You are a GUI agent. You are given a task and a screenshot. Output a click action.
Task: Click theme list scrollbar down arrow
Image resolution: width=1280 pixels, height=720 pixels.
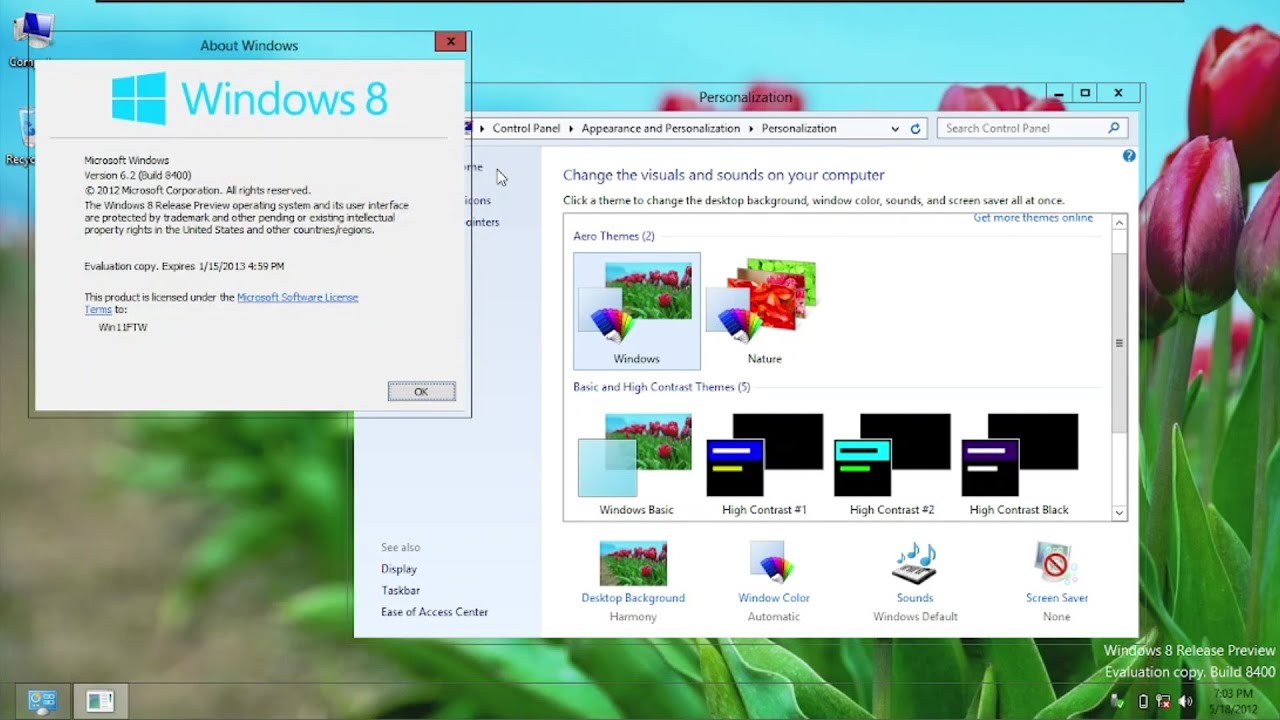click(1119, 512)
